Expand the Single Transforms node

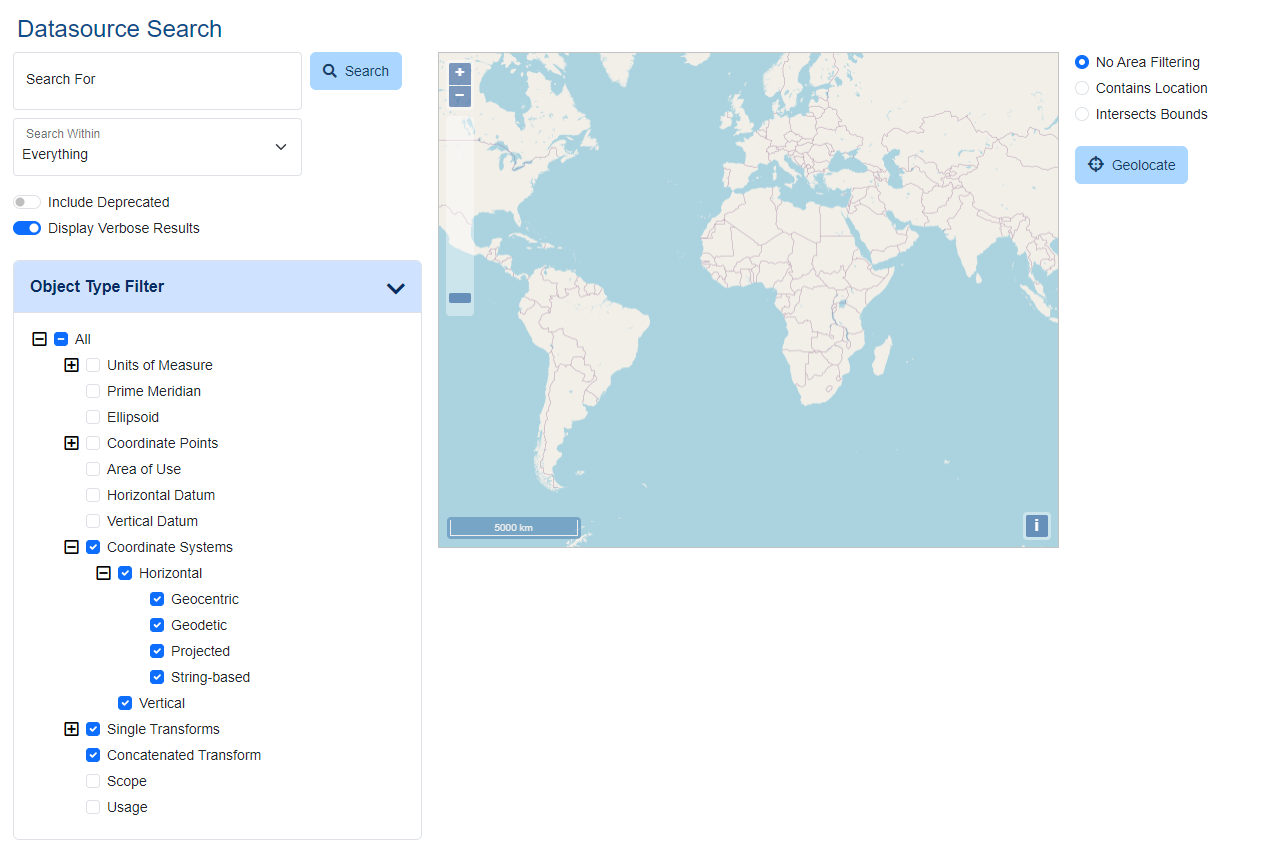[x=72, y=729]
